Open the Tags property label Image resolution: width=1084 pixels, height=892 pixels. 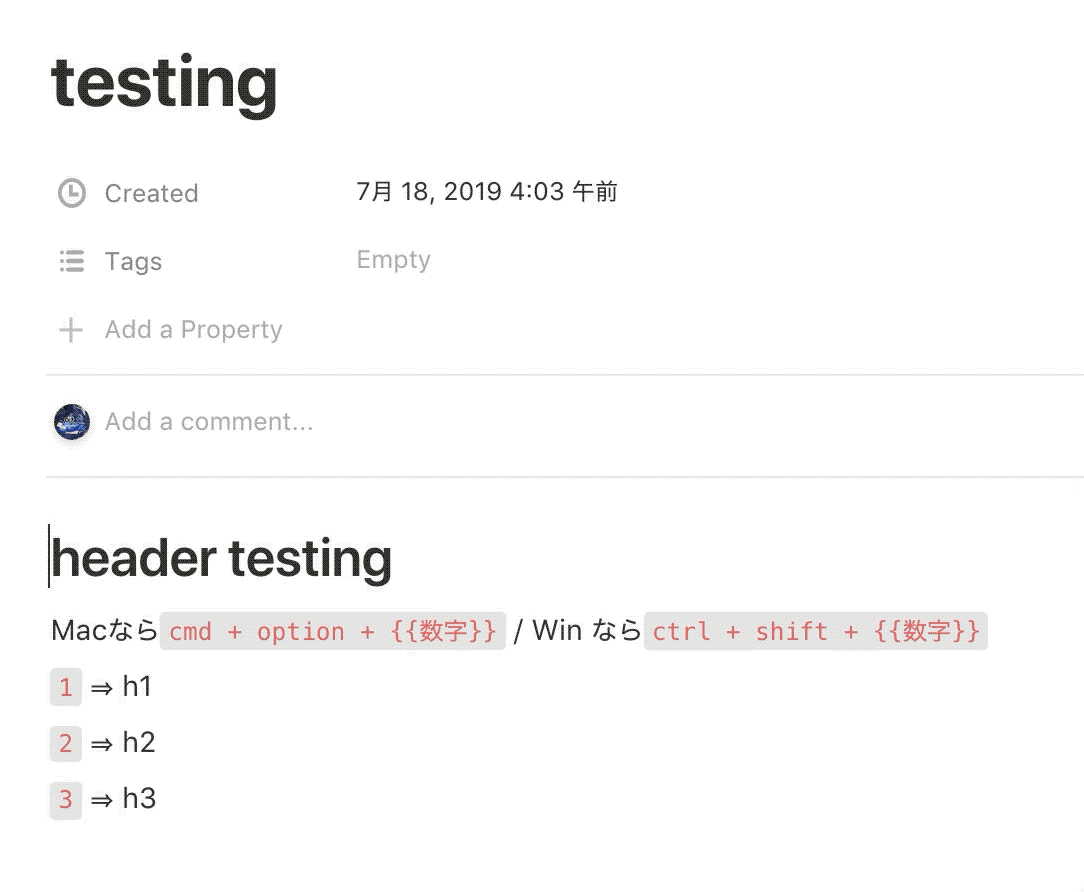(x=133, y=262)
